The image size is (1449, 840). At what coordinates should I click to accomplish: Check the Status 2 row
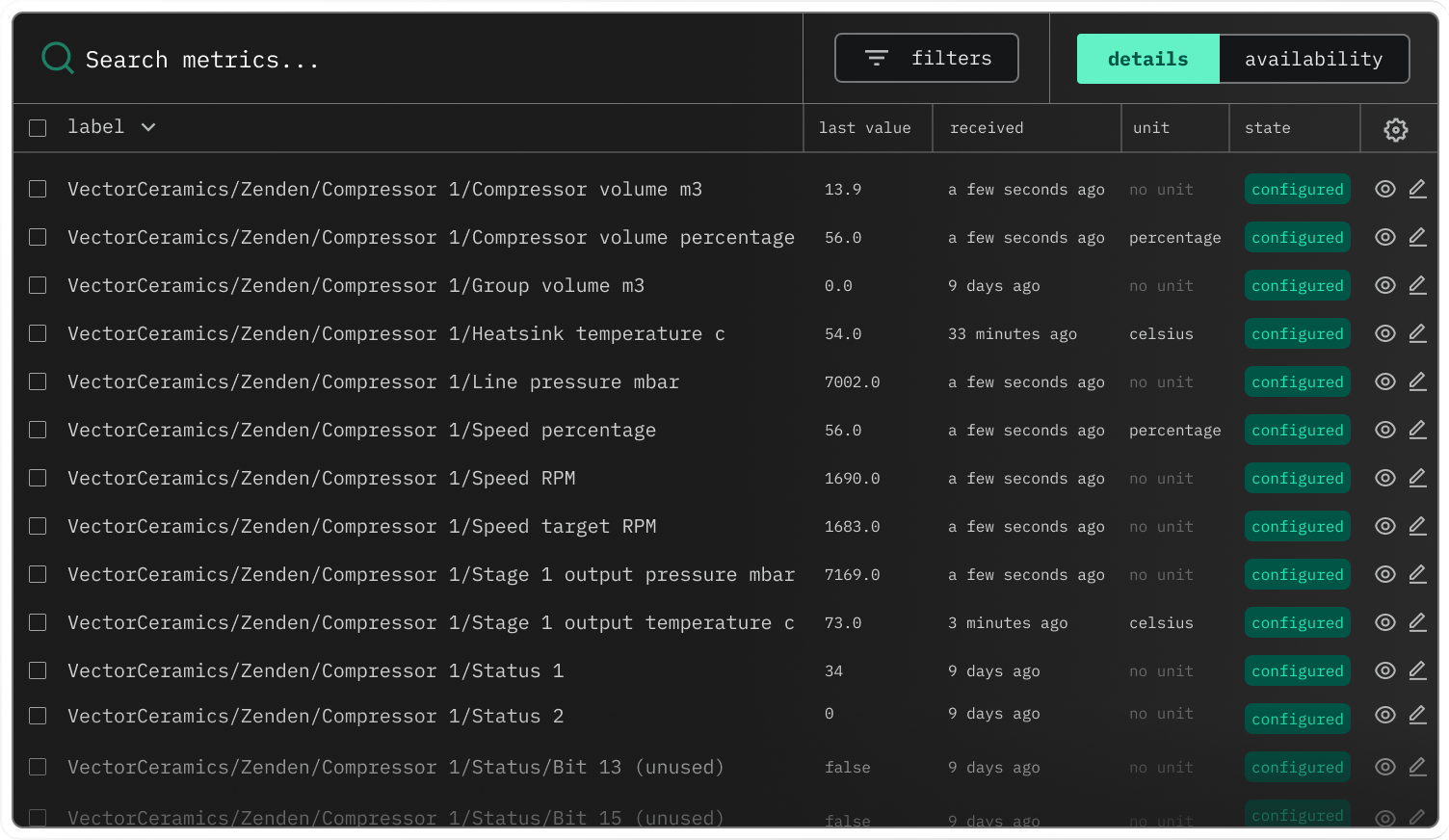tap(38, 716)
